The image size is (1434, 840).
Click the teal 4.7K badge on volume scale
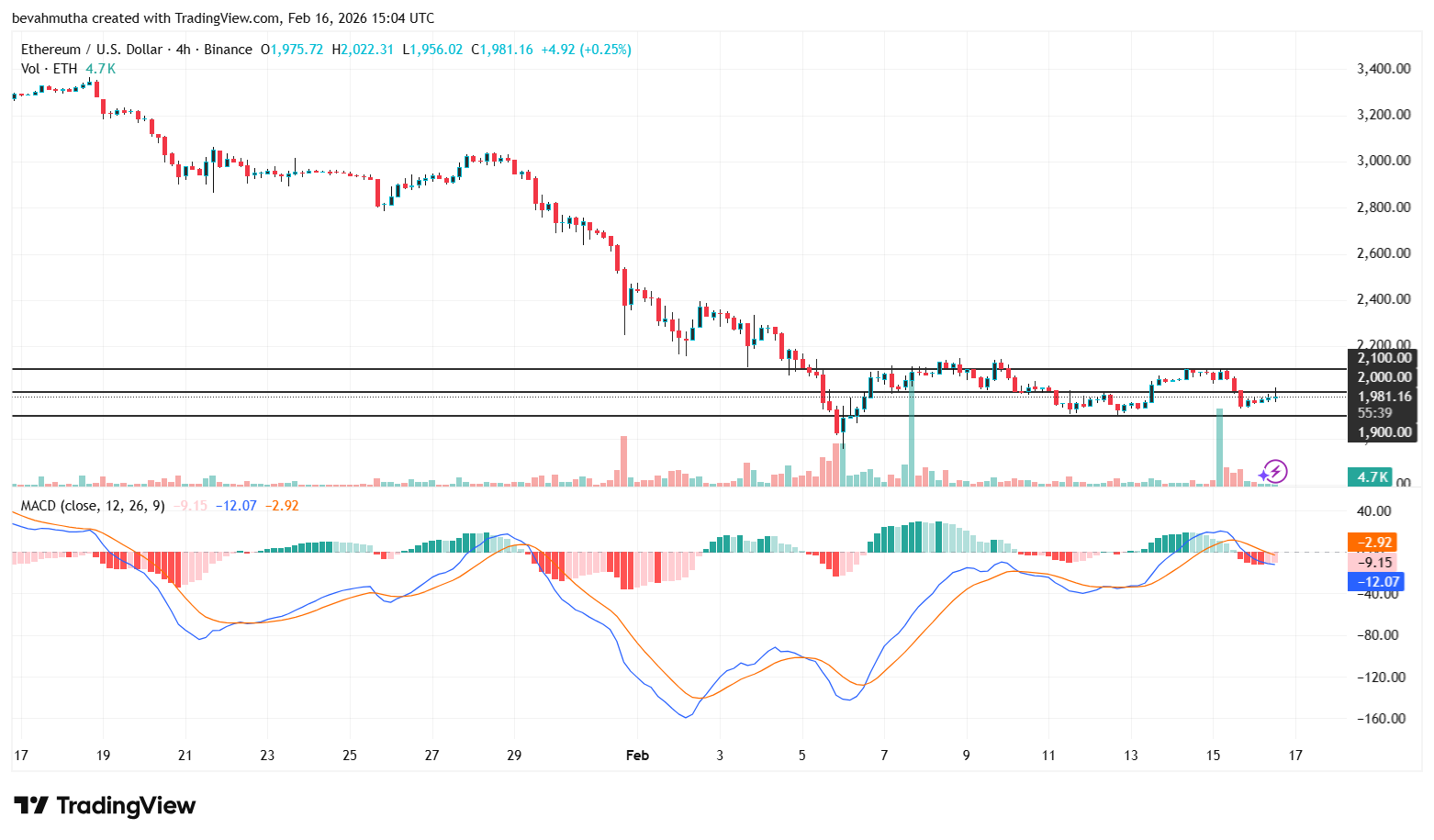pos(1372,476)
